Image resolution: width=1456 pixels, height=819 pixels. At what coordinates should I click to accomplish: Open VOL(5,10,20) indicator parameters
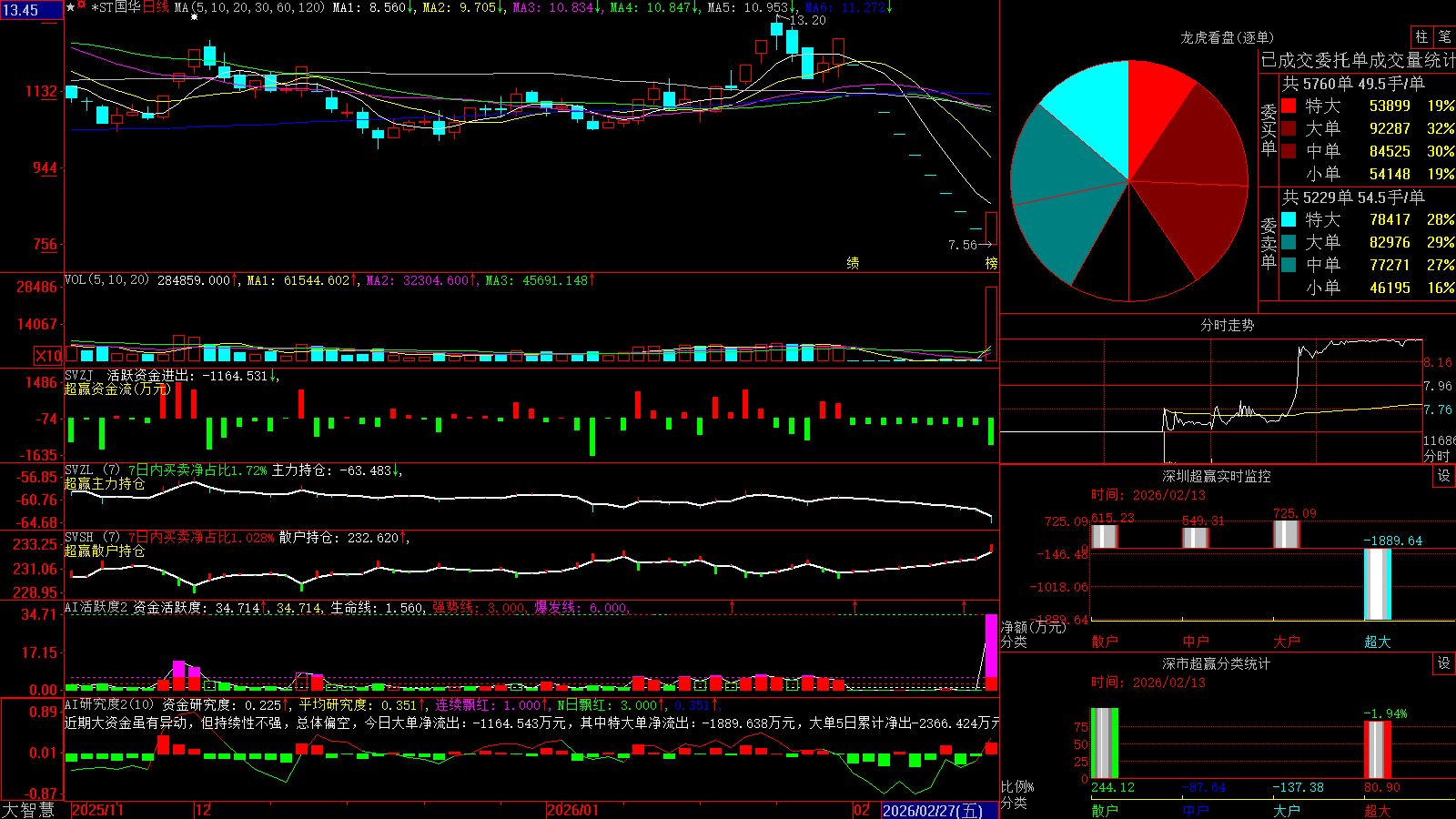[106, 280]
